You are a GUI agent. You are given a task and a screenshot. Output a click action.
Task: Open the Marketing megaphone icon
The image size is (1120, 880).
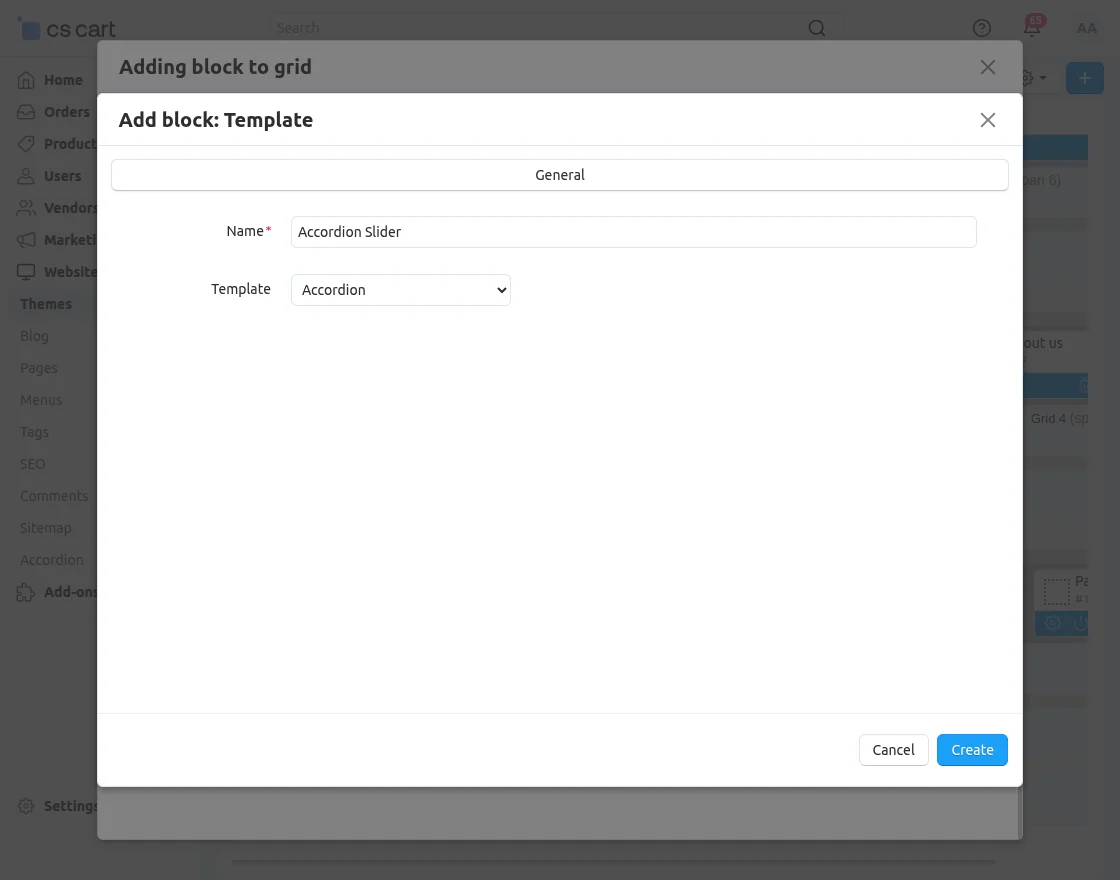26,239
